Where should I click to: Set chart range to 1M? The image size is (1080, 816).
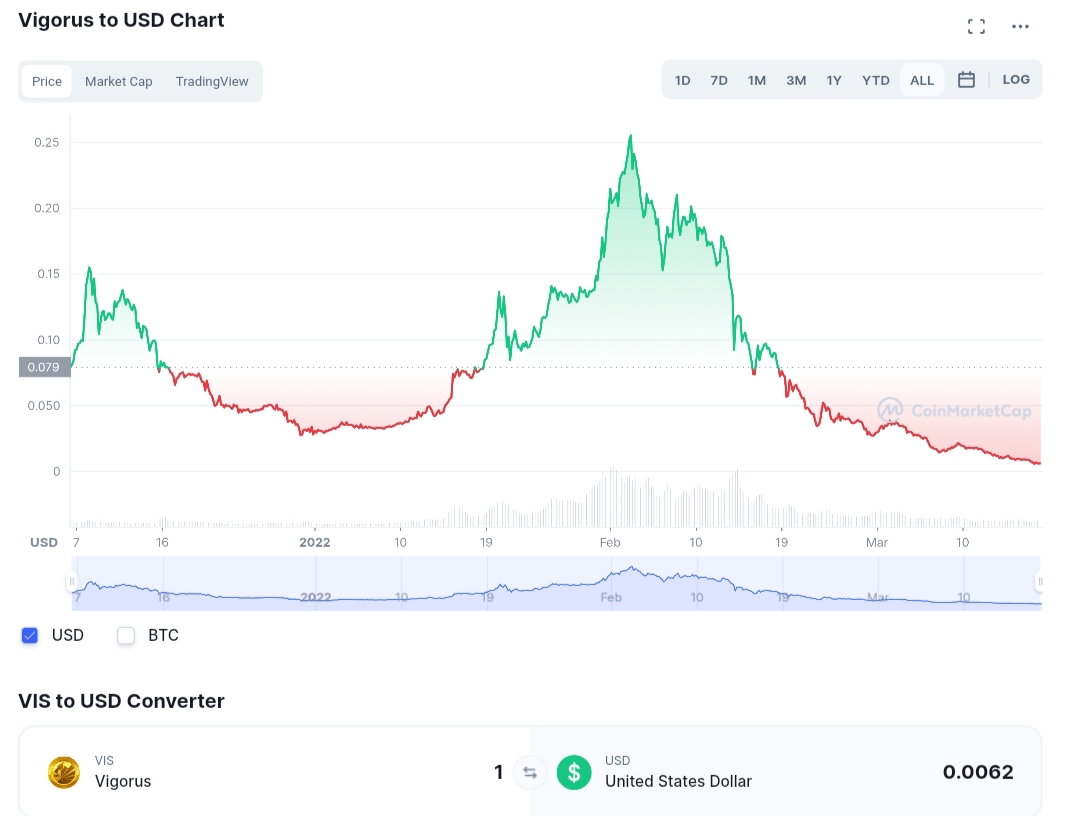pos(756,81)
